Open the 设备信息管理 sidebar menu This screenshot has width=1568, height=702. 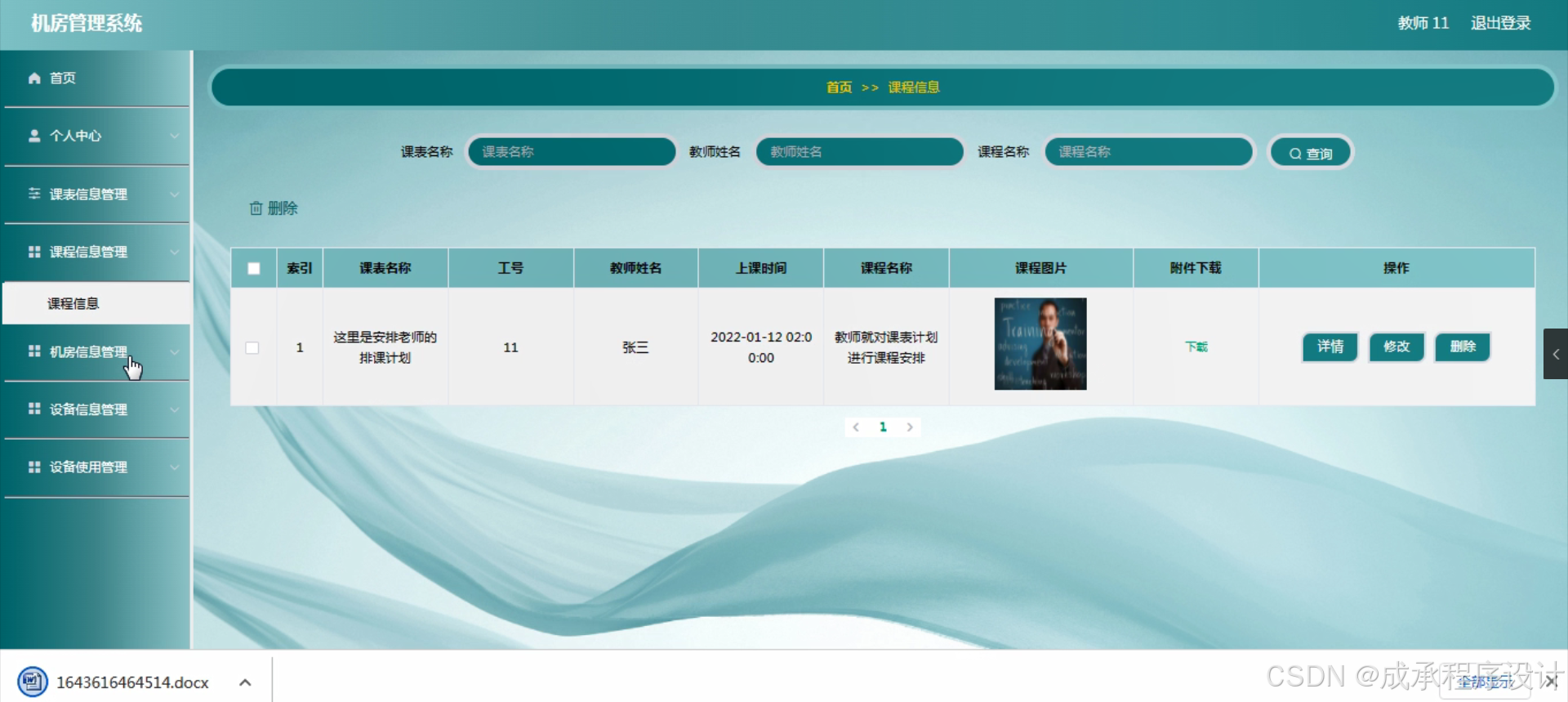coord(96,409)
